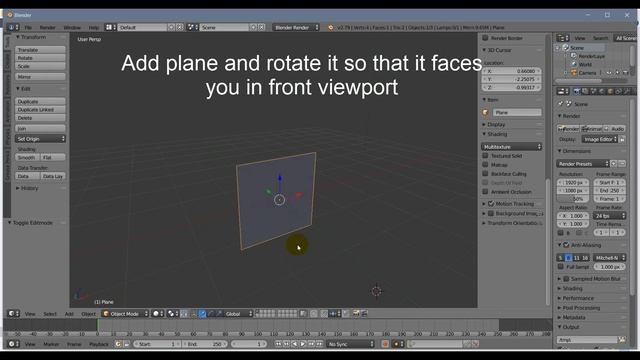Click the Duplicate Linked button
The image size is (640, 360).
click(x=40, y=109)
